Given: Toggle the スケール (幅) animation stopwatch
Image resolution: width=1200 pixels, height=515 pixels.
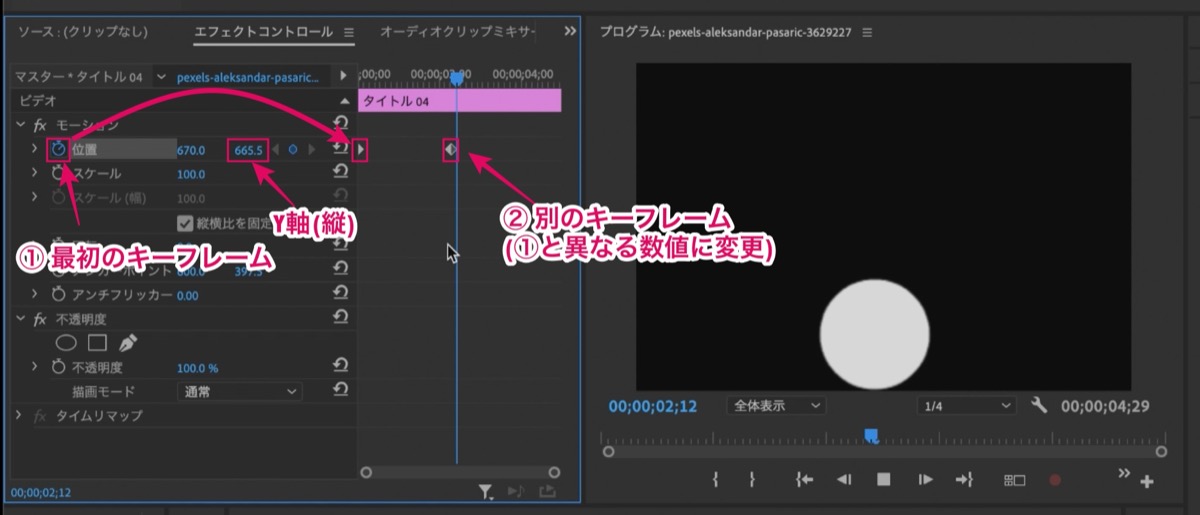Looking at the screenshot, I should point(58,198).
